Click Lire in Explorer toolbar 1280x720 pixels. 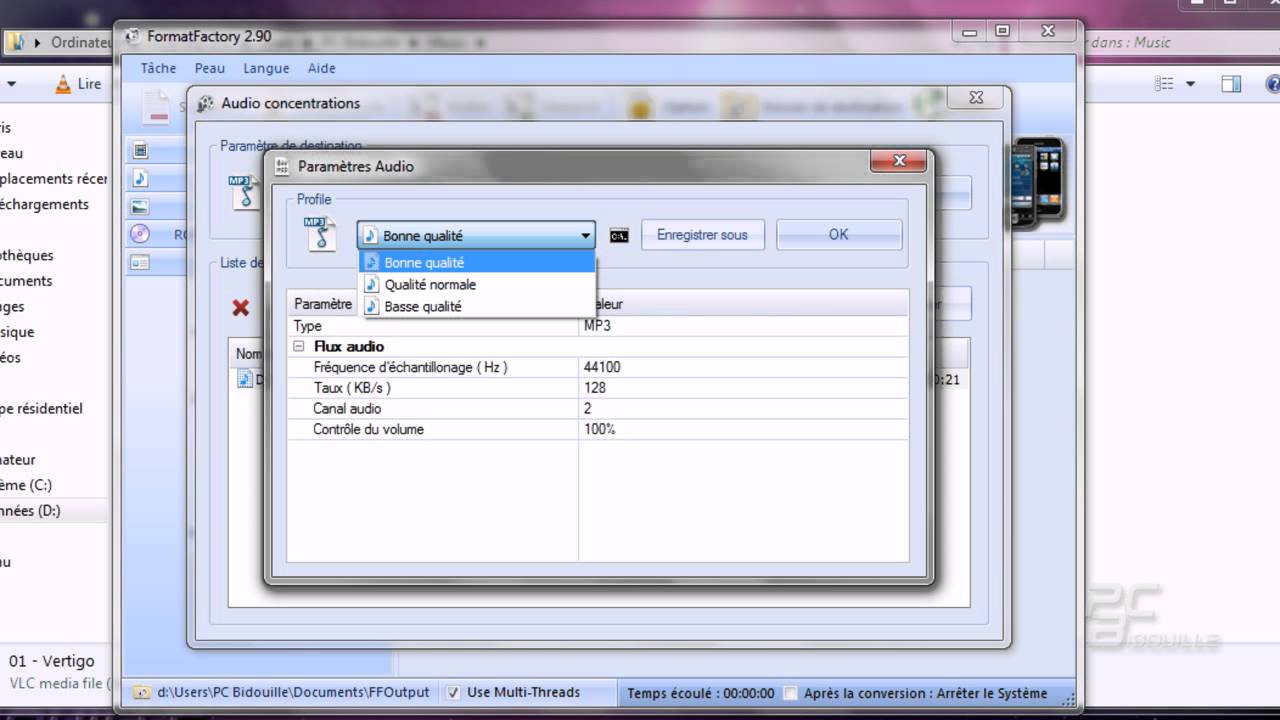click(78, 84)
